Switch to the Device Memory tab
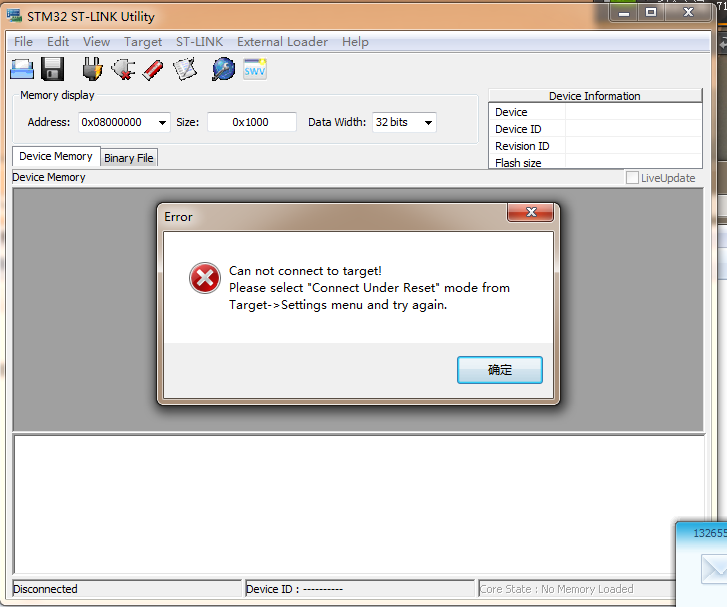This screenshot has width=727, height=607. 56,156
